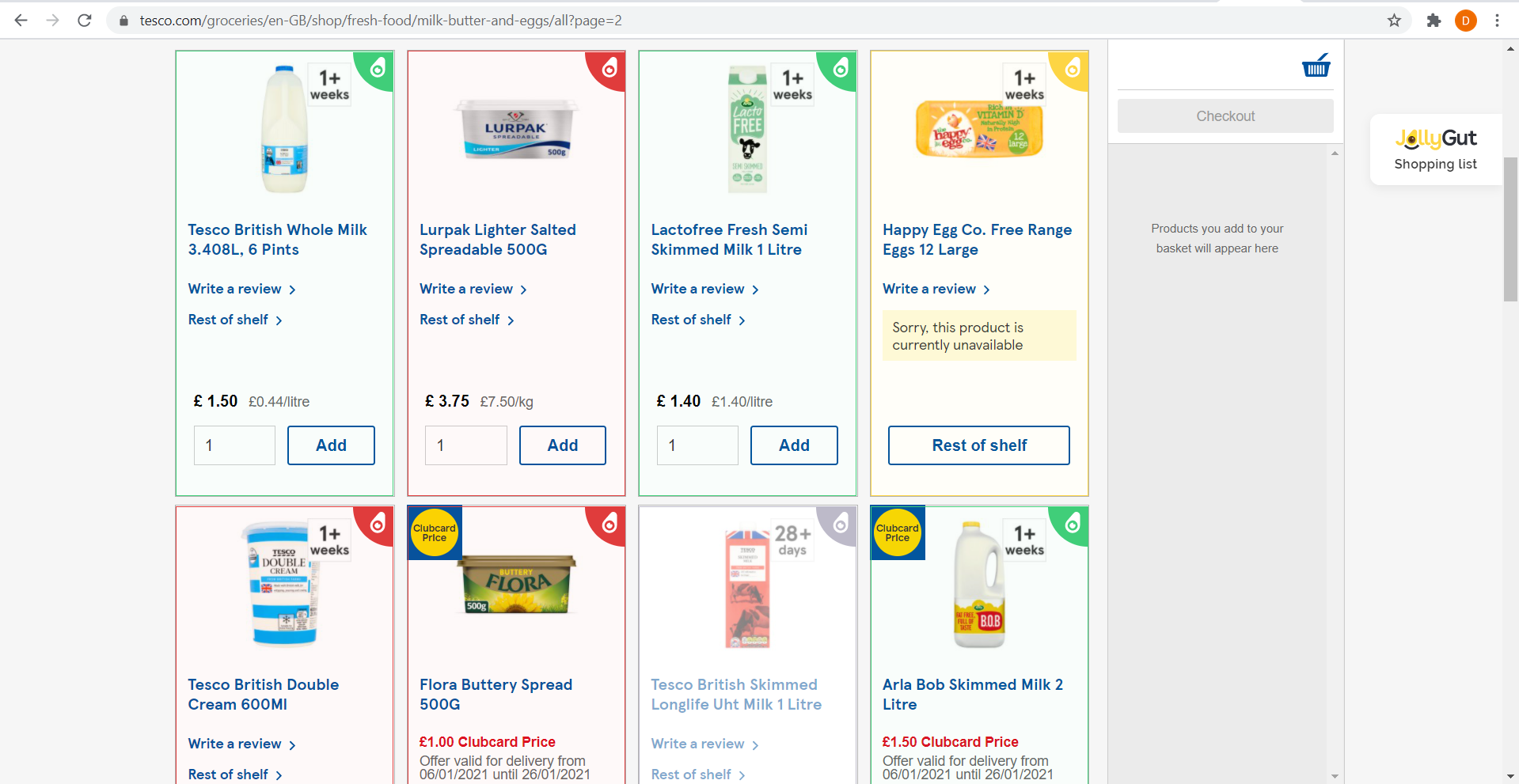Click the green JollyGut badge on Whole Milk

coord(378,68)
